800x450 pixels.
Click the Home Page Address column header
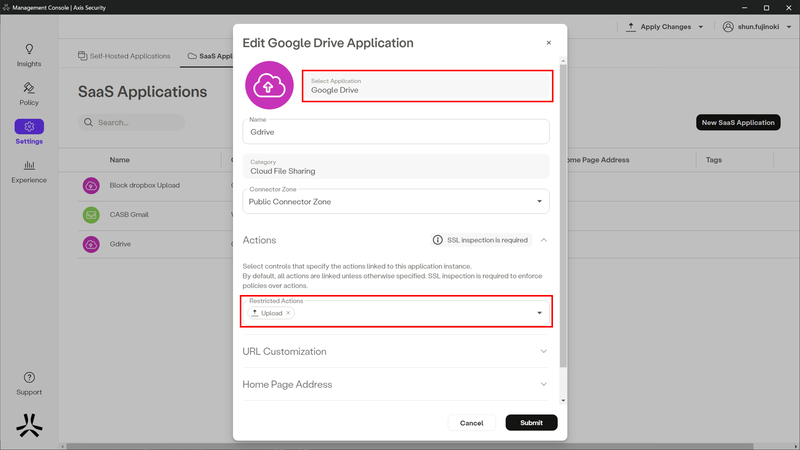[598, 160]
